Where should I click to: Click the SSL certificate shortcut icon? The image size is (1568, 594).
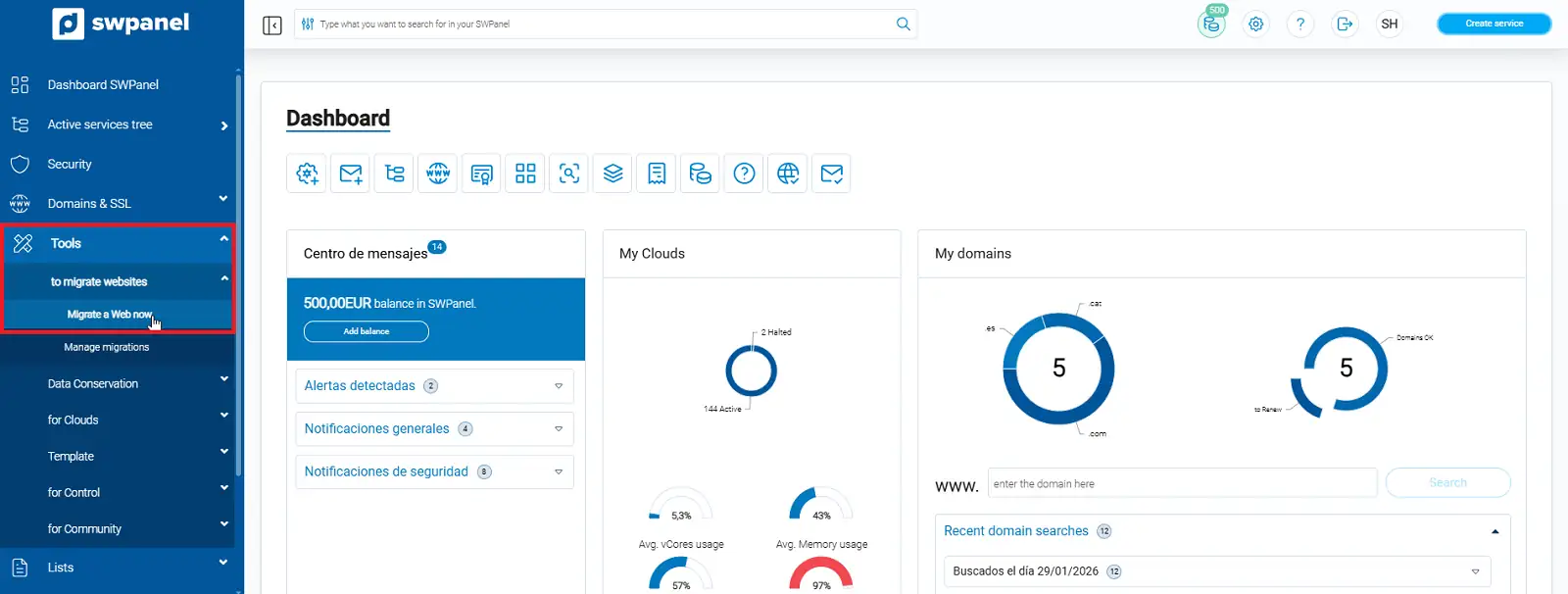tap(481, 173)
